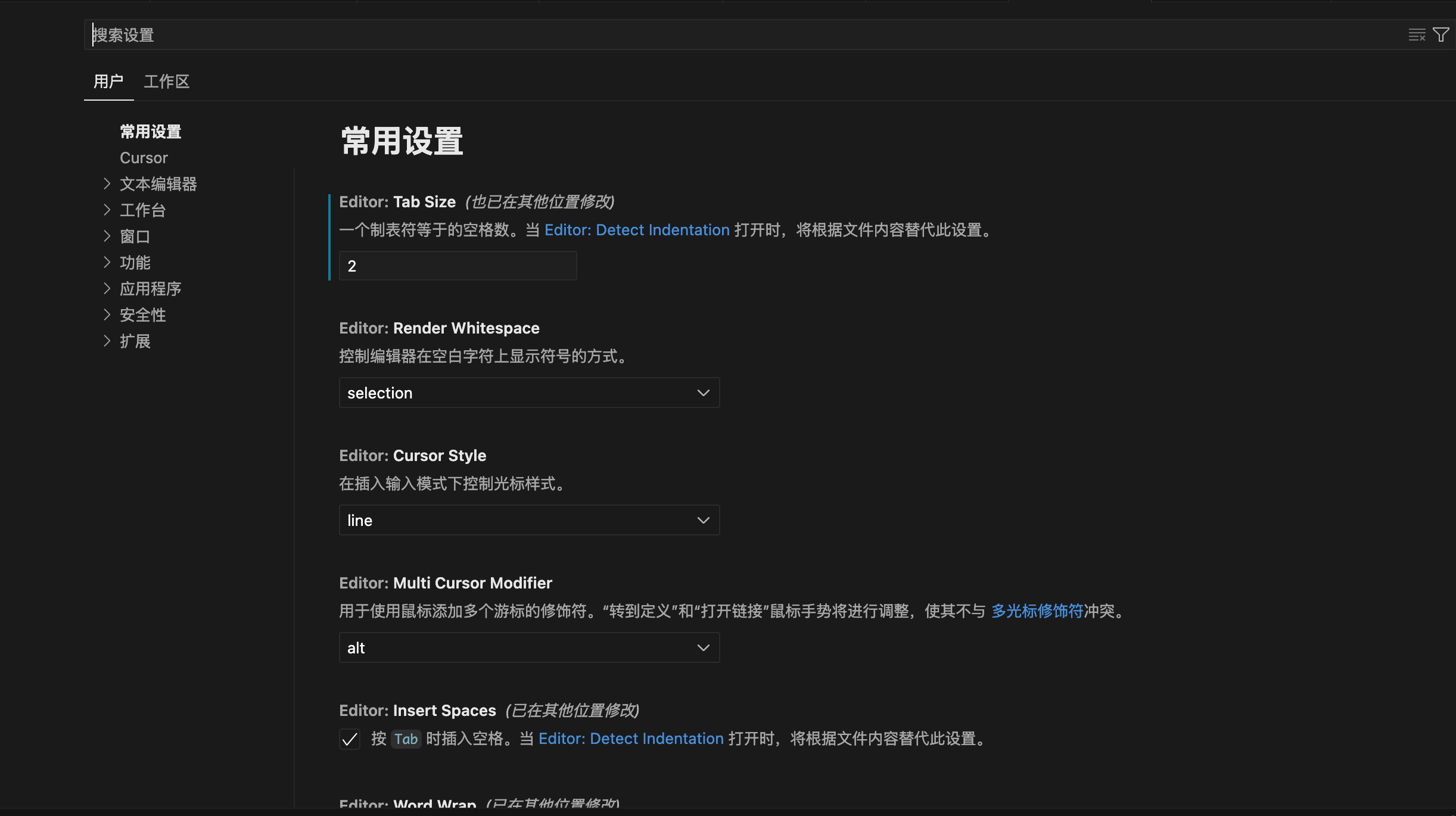Open the Multi Cursor Modifier dropdown

529,648
